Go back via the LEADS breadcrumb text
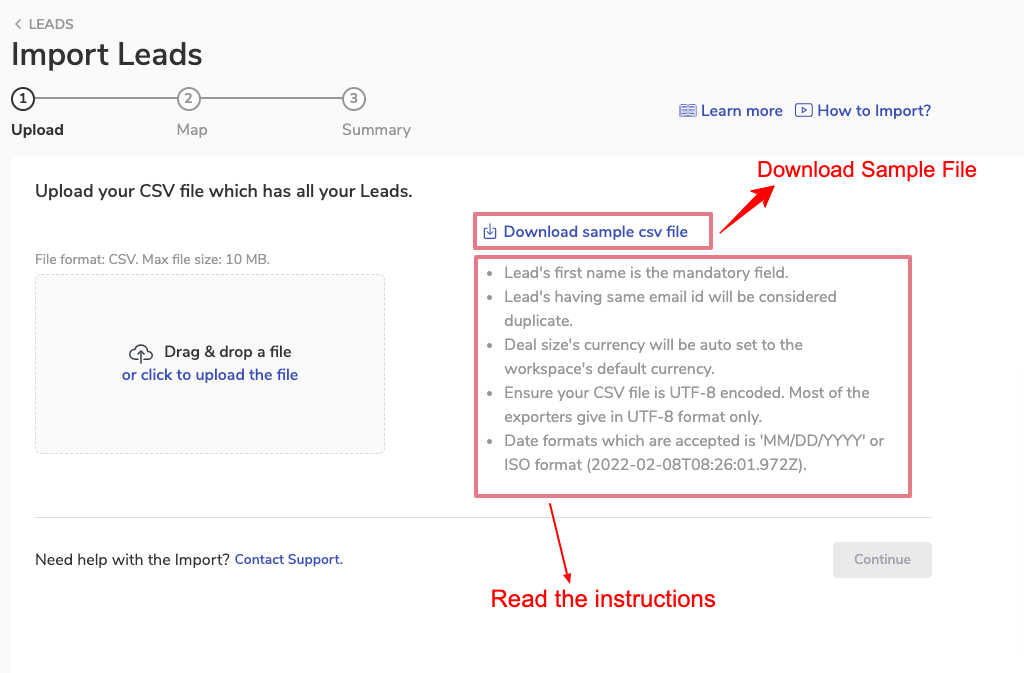Viewport: 1024px width, 673px height. click(51, 24)
